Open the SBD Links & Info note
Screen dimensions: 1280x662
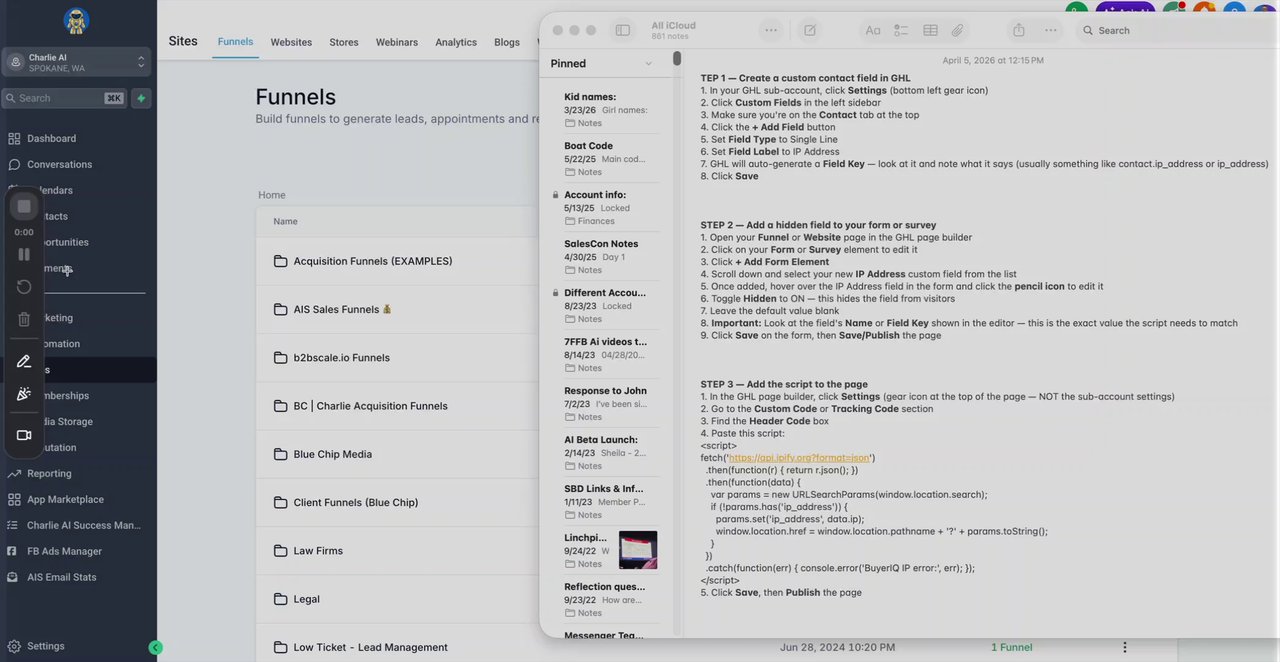coord(606,502)
